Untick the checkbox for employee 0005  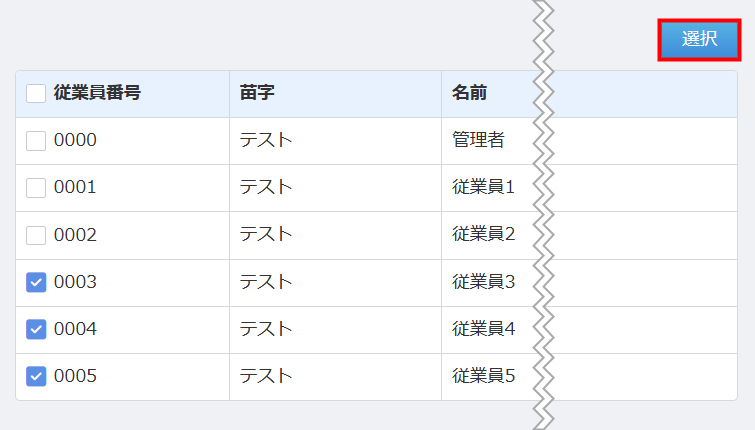(36, 377)
